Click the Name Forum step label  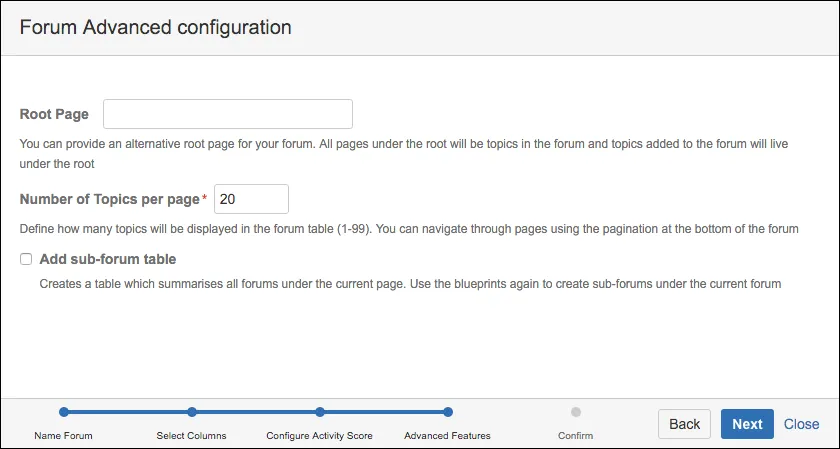[63, 436]
